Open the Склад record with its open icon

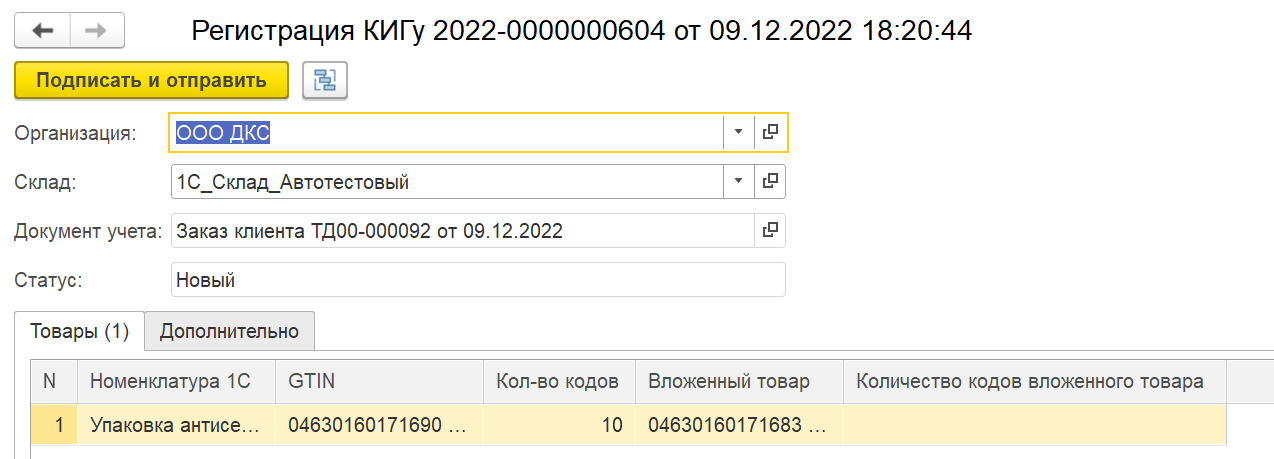coord(770,181)
